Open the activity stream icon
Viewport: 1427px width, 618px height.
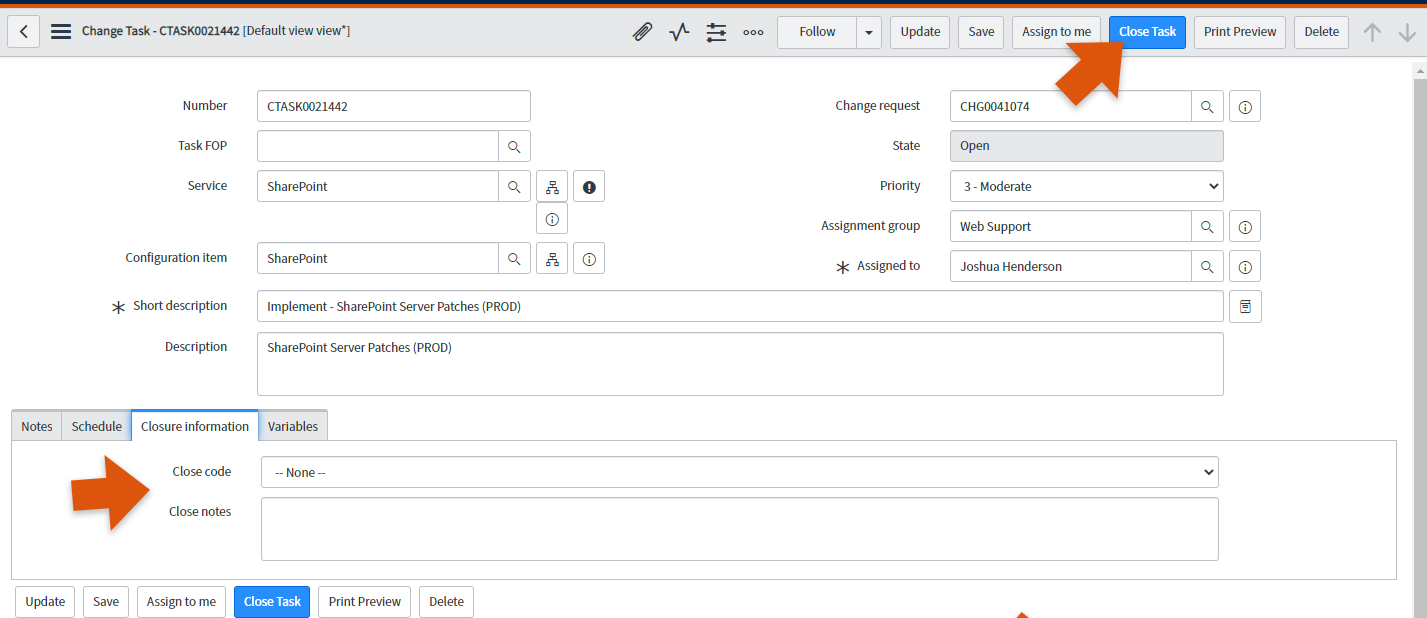click(680, 32)
